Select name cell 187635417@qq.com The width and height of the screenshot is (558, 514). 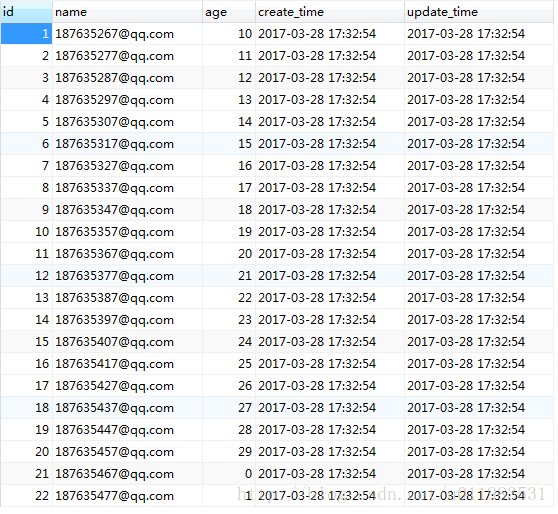(127, 364)
